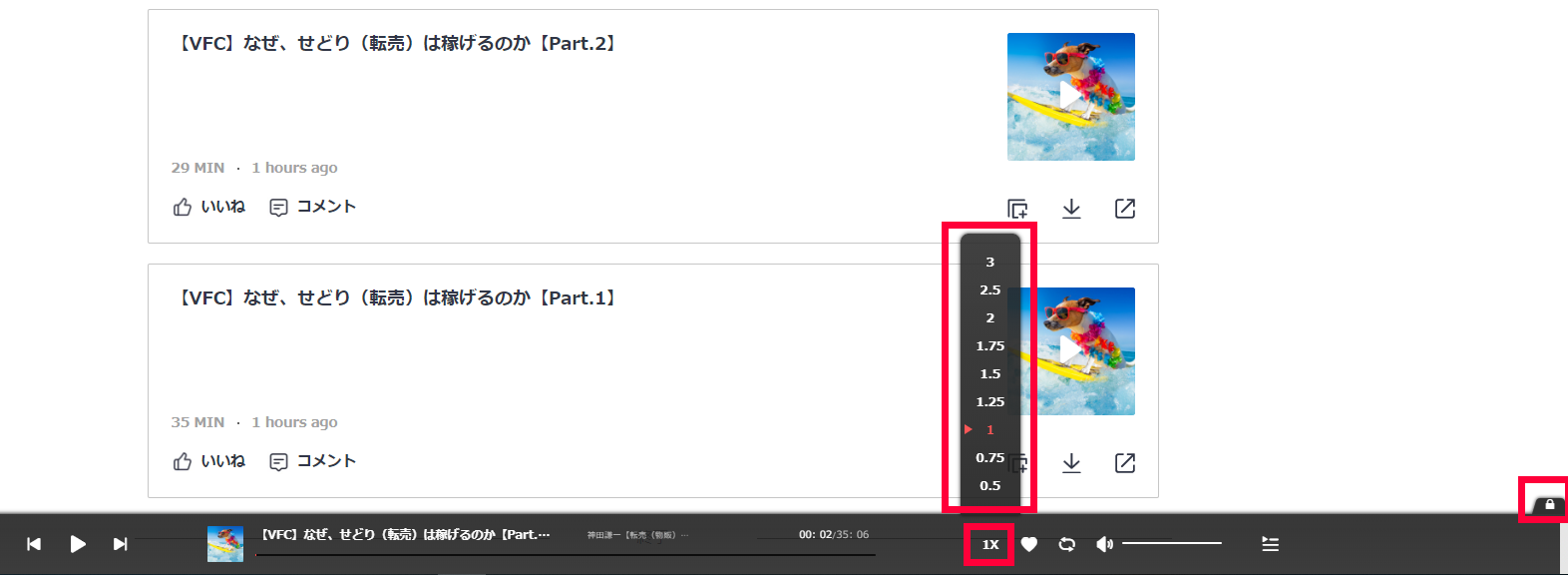Add Part.2 episode to playlist
The image size is (1568, 575).
pos(1017,208)
